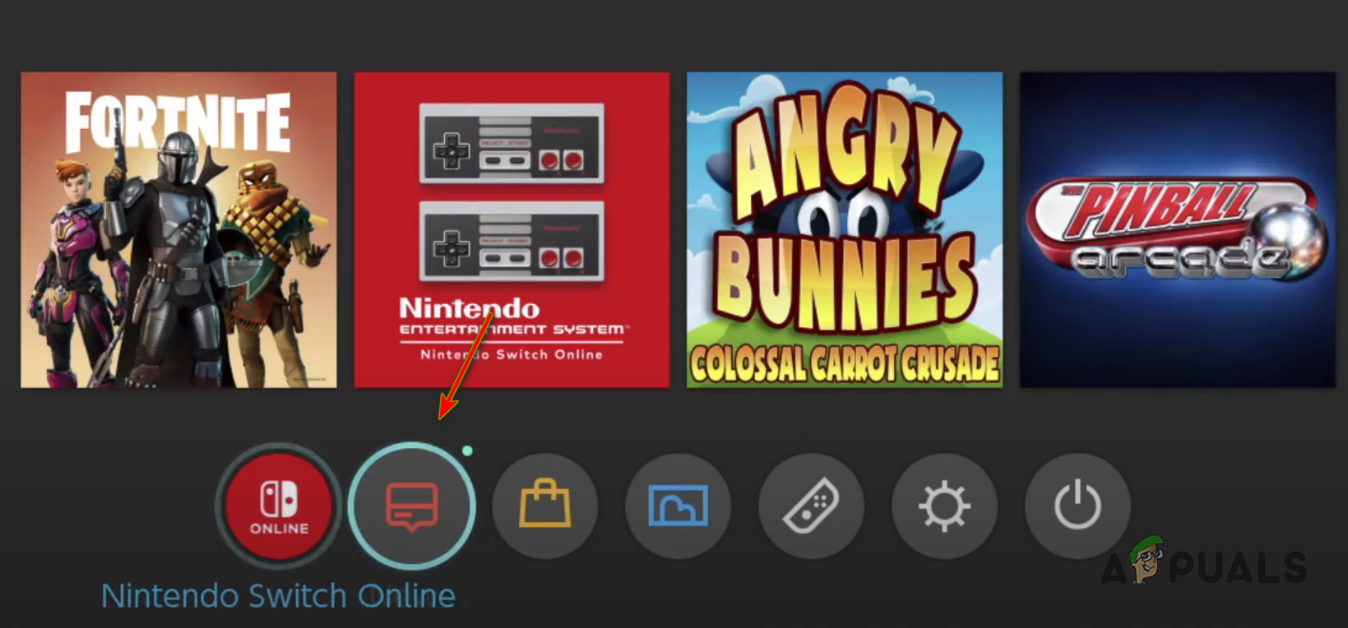Open the Album icon

point(678,506)
